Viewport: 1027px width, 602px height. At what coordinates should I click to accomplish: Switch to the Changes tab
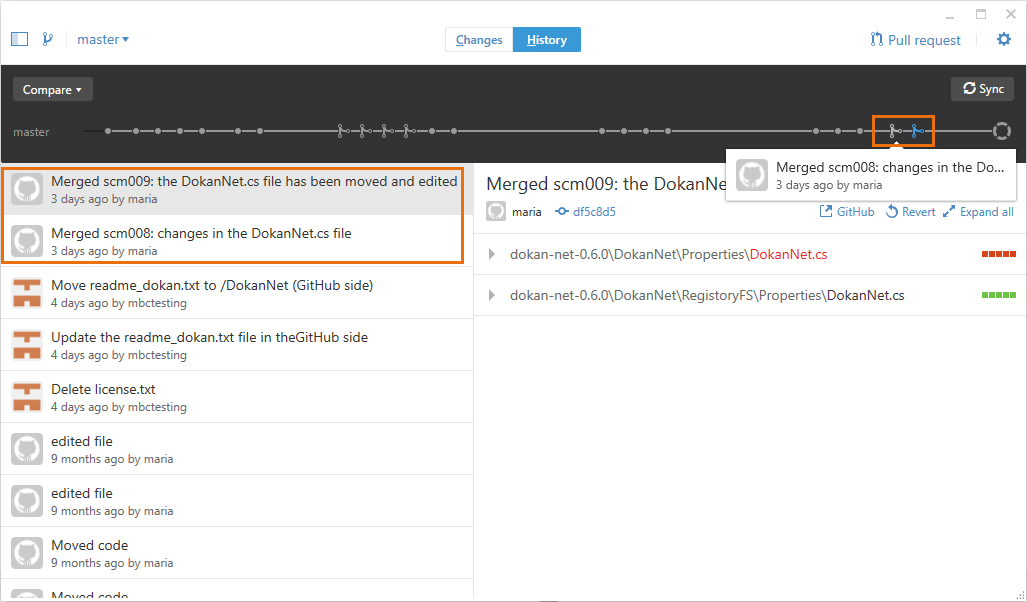pyautogui.click(x=478, y=40)
